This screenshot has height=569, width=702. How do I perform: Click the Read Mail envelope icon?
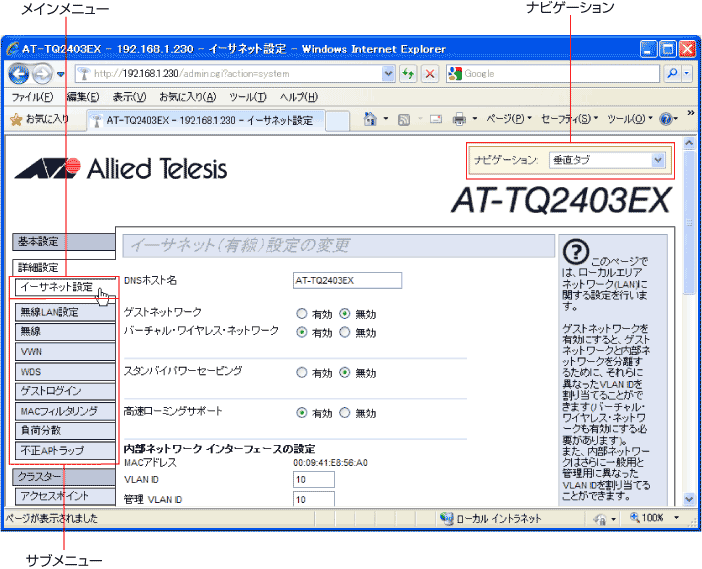pyautogui.click(x=436, y=119)
